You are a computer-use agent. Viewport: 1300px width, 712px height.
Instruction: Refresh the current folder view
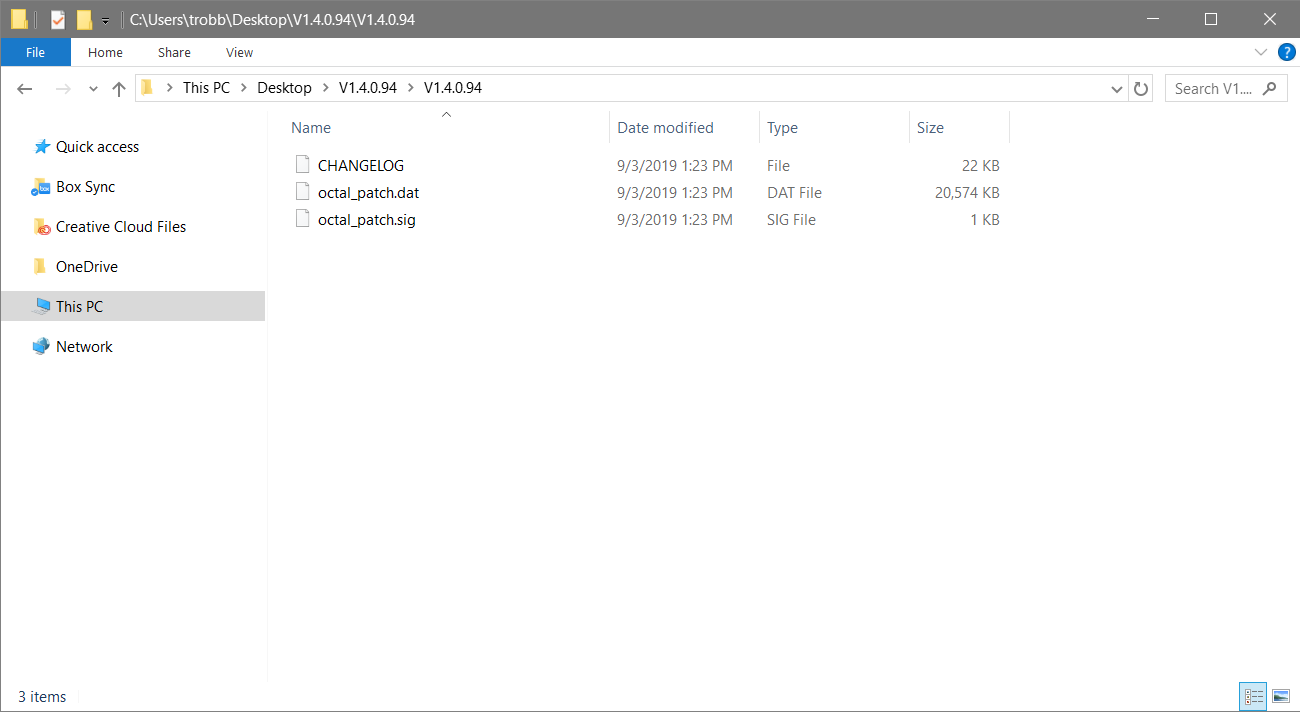[1141, 89]
